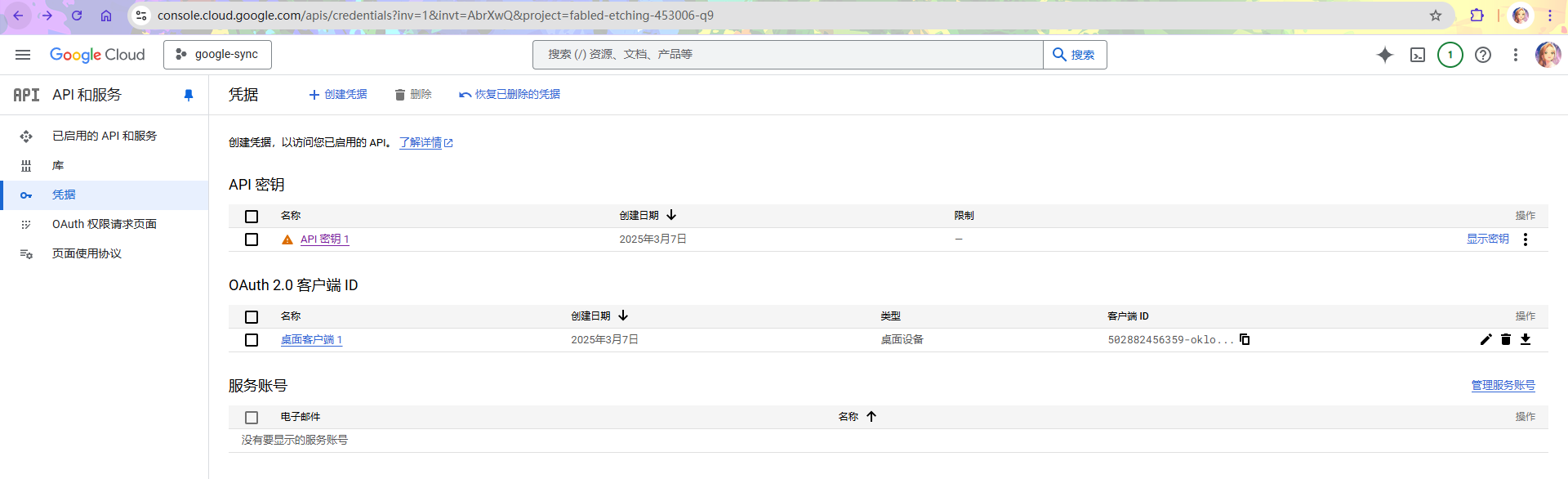Open the Gemini AI assistant sparkle icon
Screen dimensions: 1568x479
pos(1385,55)
